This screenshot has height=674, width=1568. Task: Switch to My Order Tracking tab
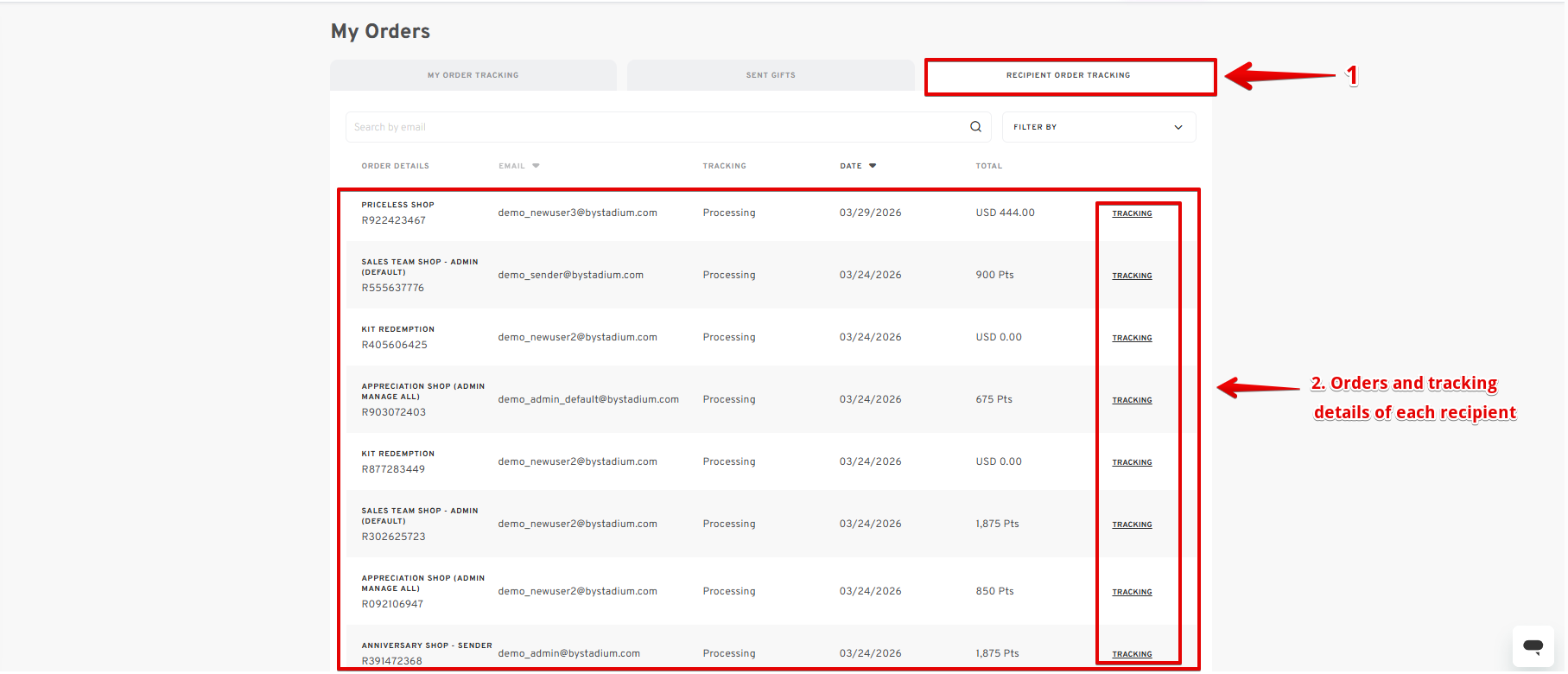(473, 75)
